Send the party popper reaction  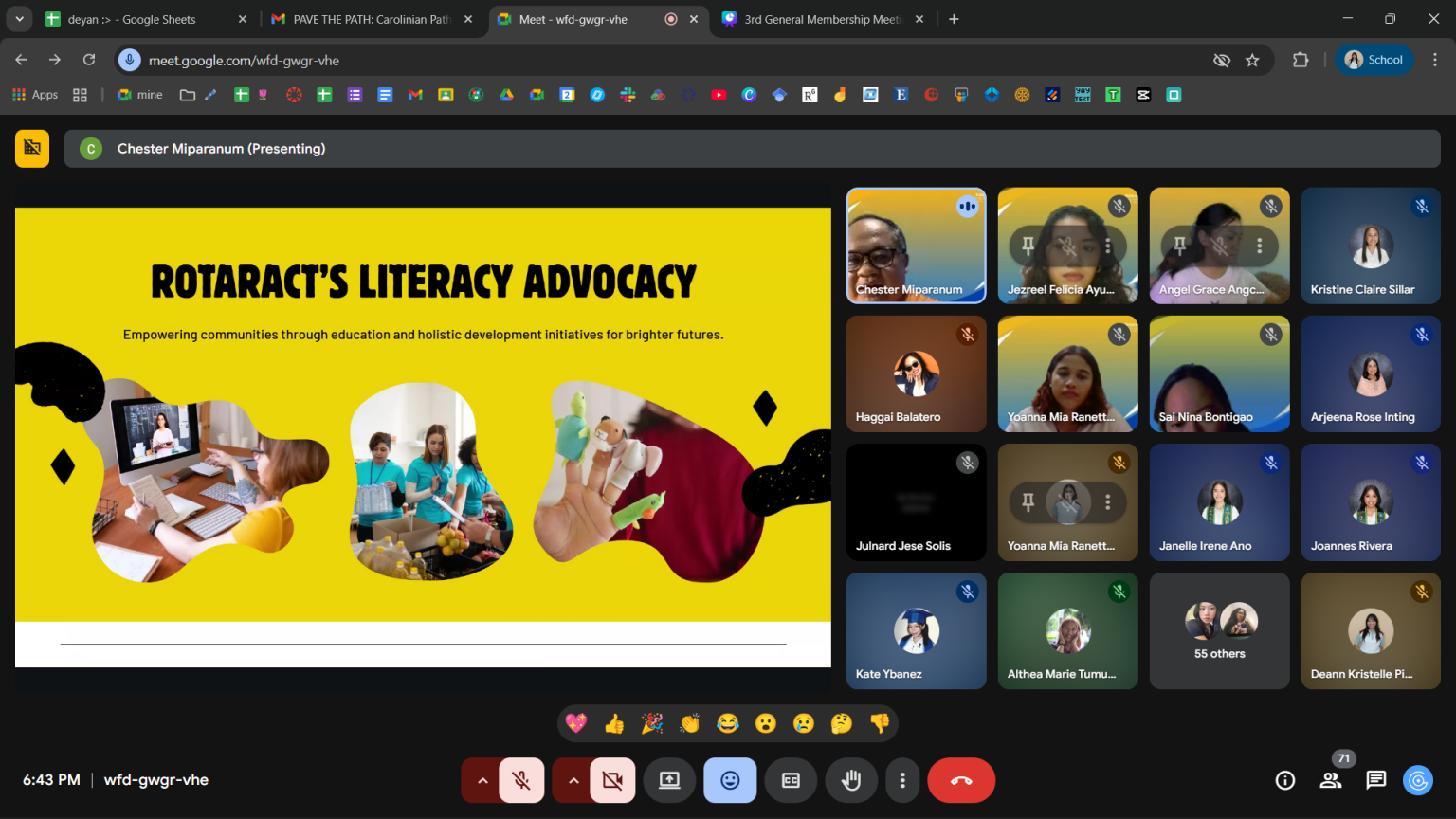point(652,724)
